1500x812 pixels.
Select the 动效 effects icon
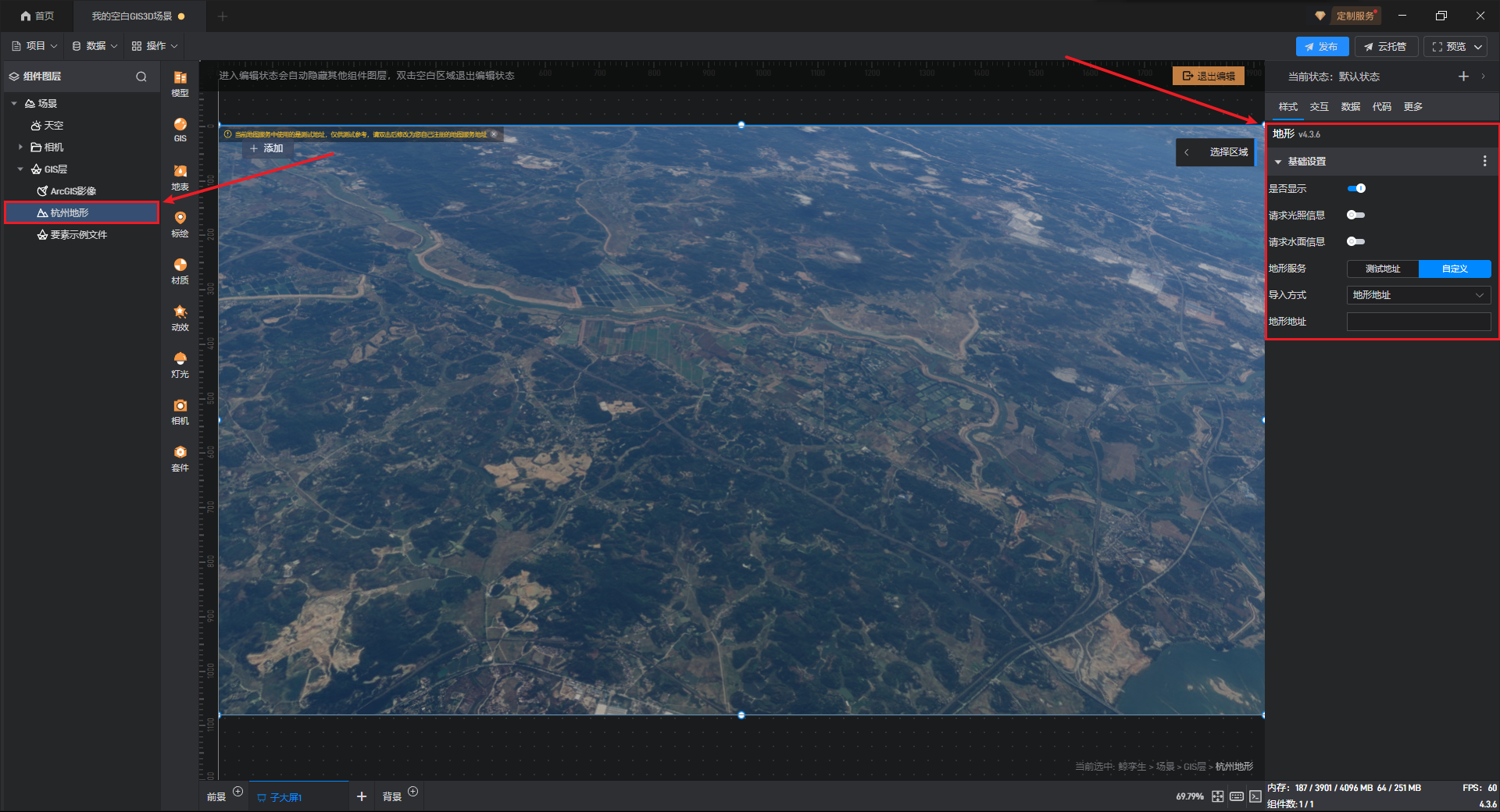[180, 317]
